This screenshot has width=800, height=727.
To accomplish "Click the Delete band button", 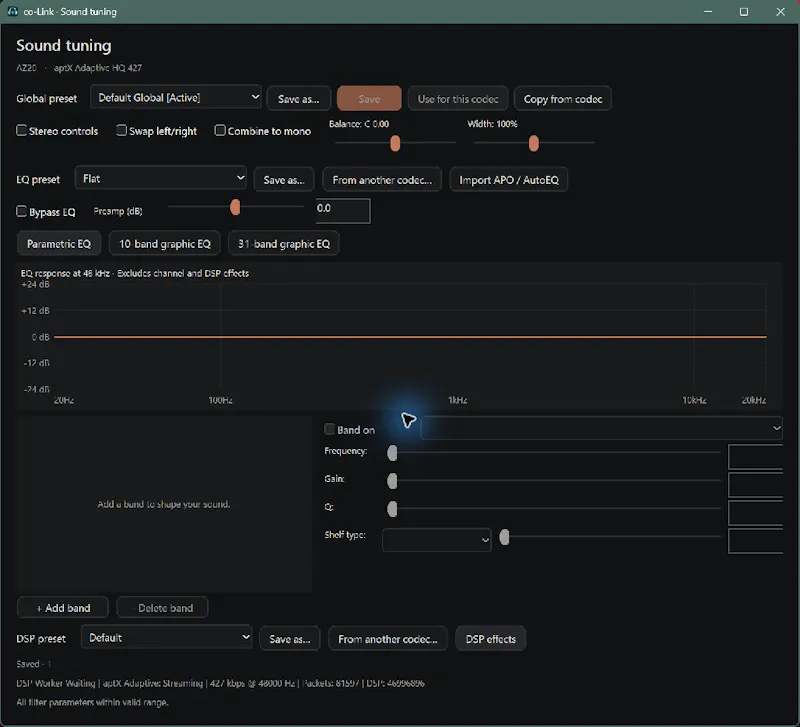I will coord(162,608).
